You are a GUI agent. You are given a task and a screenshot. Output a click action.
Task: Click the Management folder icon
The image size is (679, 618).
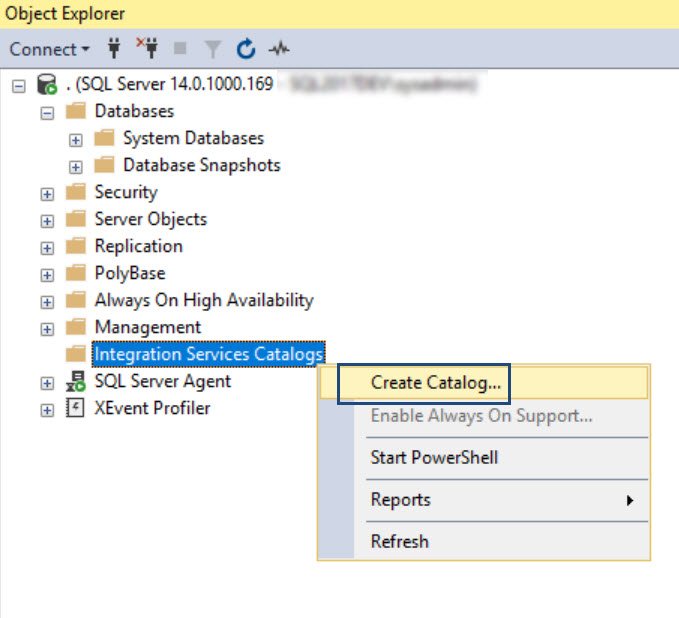[x=76, y=327]
